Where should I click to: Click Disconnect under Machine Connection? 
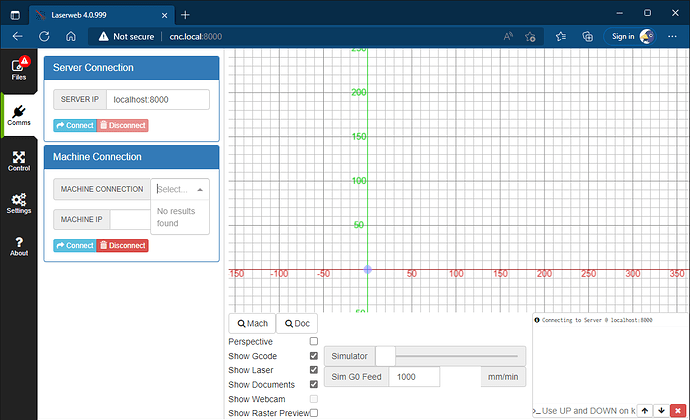pos(122,245)
